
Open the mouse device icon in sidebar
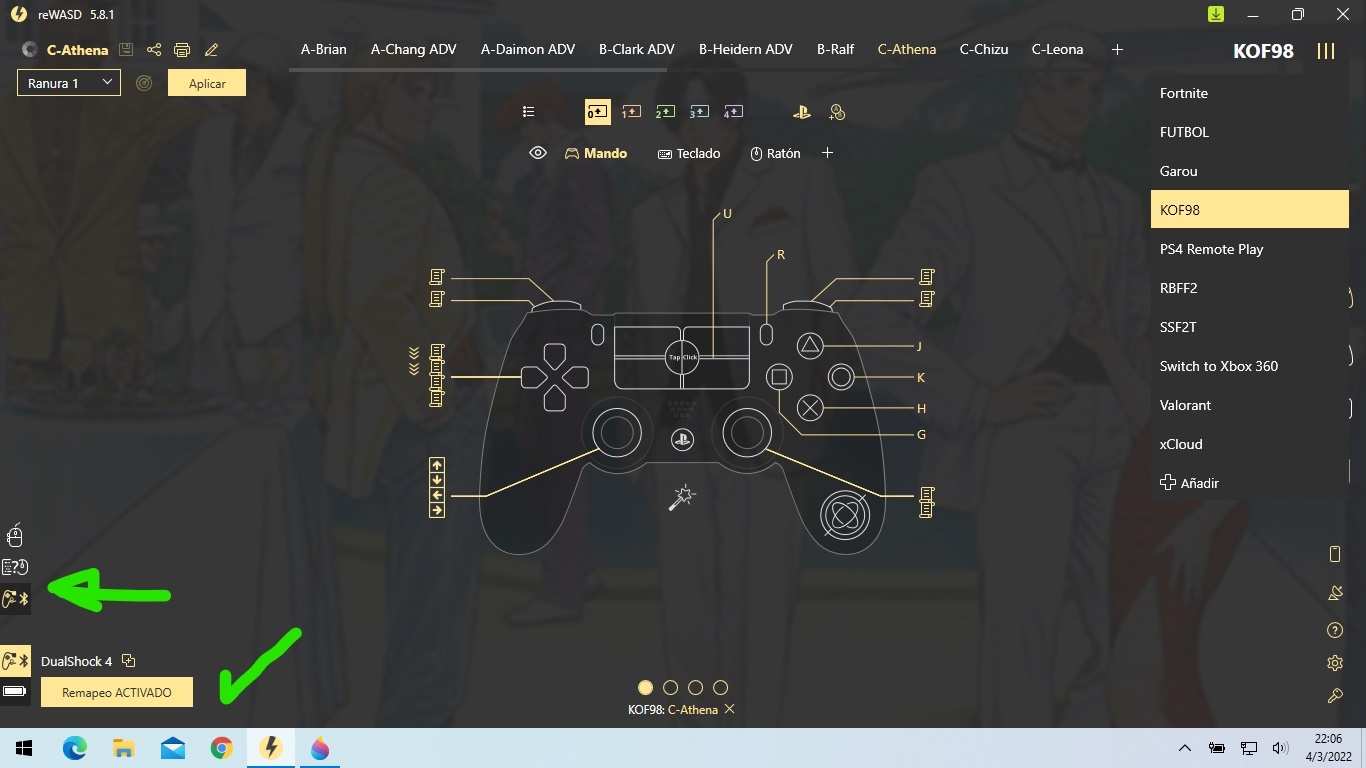coord(15,535)
